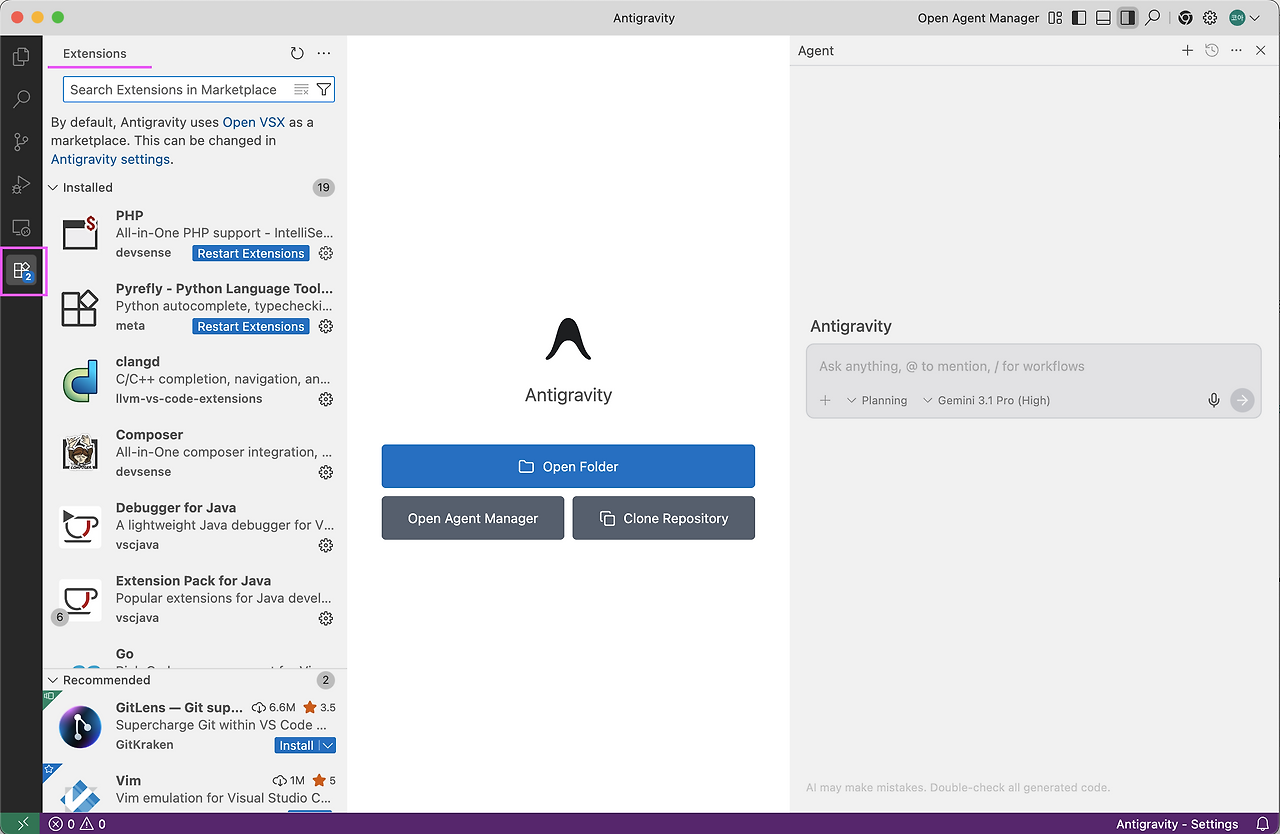Open manage gear for Extension Pack for Java
This screenshot has width=1280, height=834.
click(325, 619)
